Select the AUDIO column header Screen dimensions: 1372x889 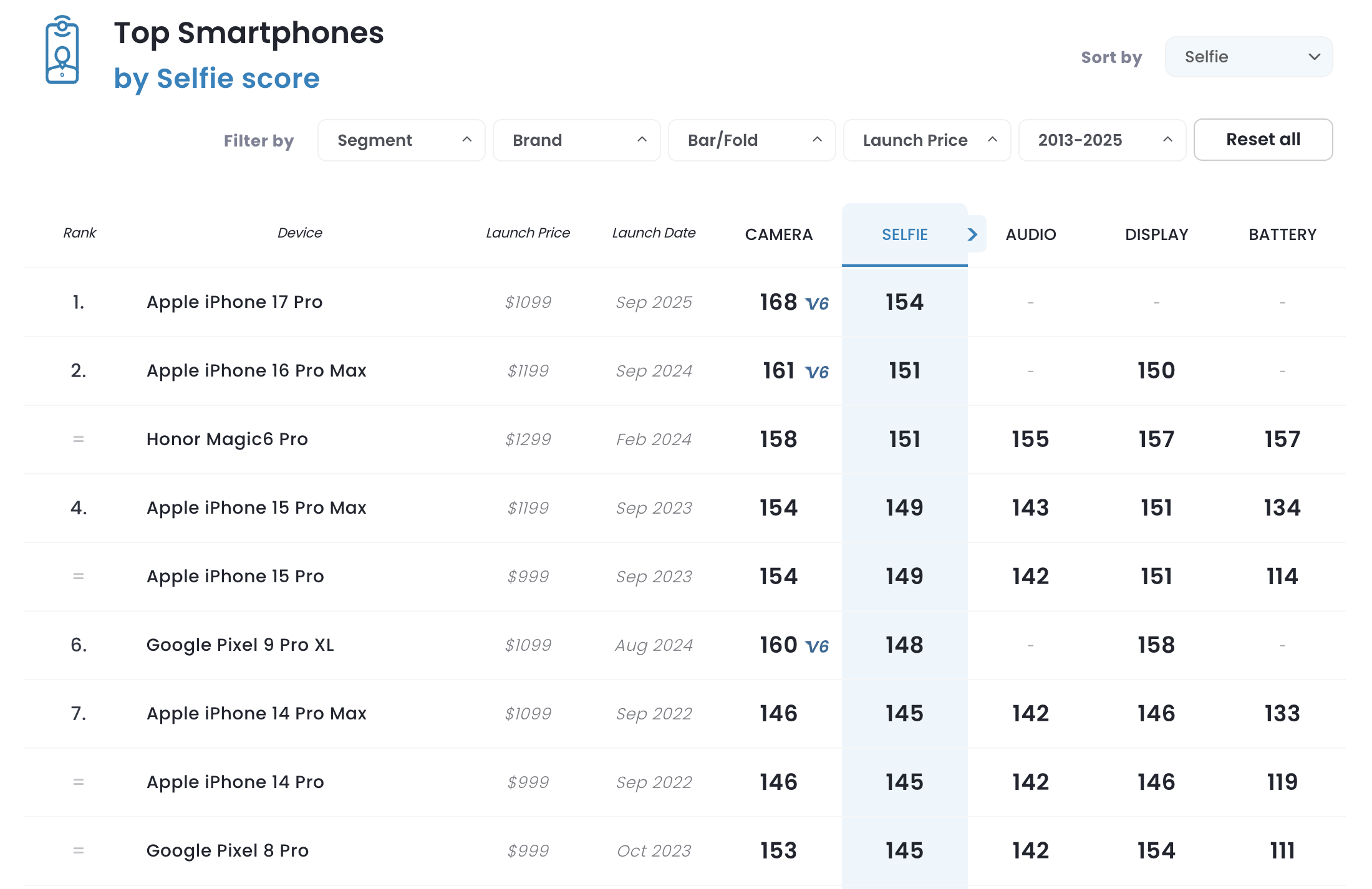click(x=1031, y=235)
